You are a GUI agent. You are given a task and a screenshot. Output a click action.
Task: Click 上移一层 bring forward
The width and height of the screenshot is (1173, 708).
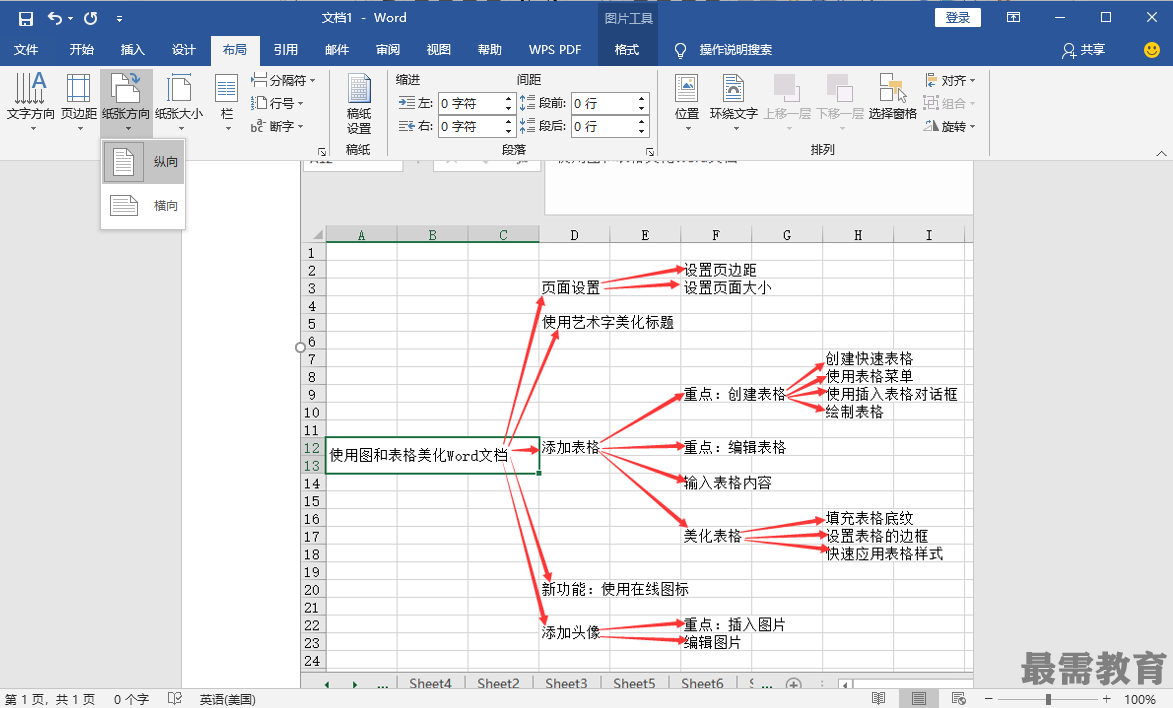tap(787, 103)
